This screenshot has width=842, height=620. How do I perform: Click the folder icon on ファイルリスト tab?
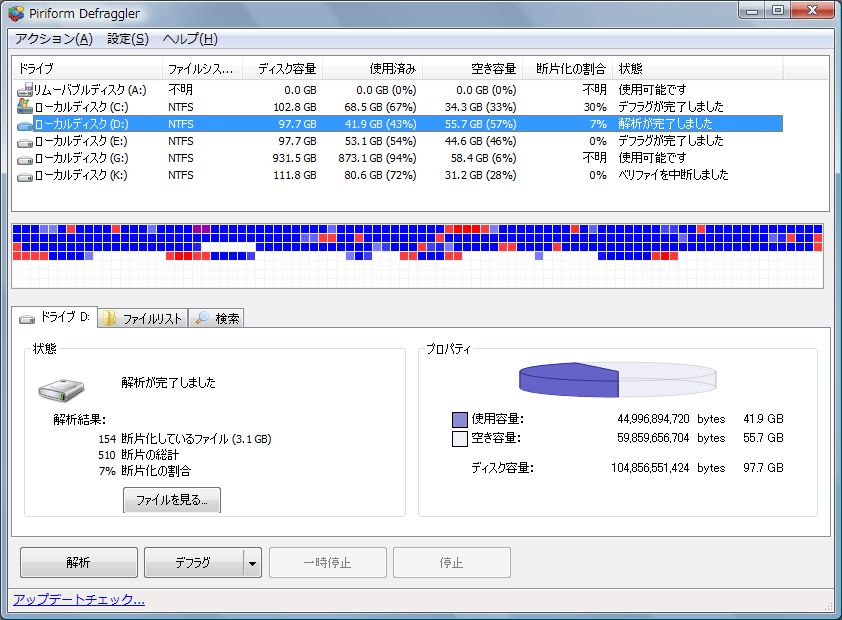110,318
